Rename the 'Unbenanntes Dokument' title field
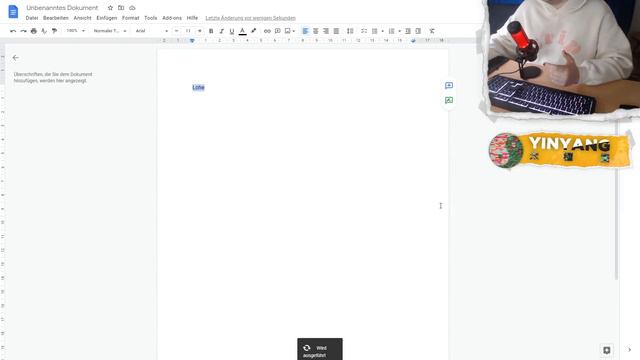 click(62, 8)
